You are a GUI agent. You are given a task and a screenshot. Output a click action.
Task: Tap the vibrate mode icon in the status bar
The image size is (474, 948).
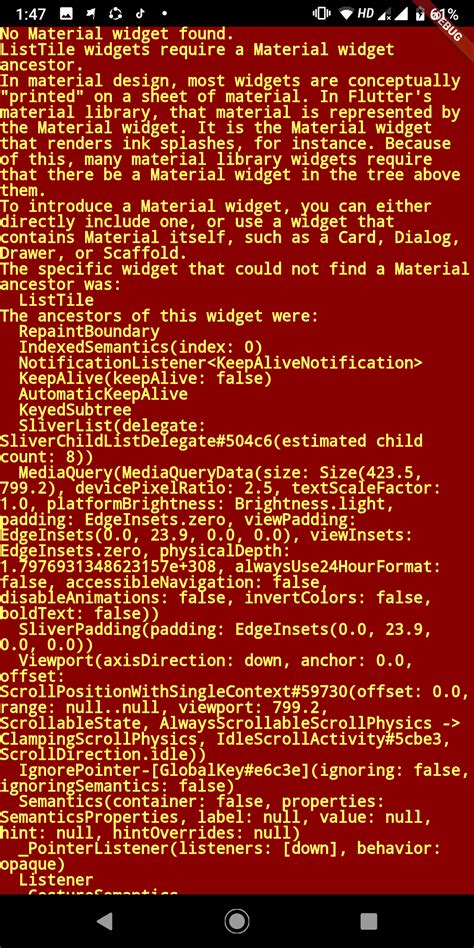pyautogui.click(x=320, y=13)
